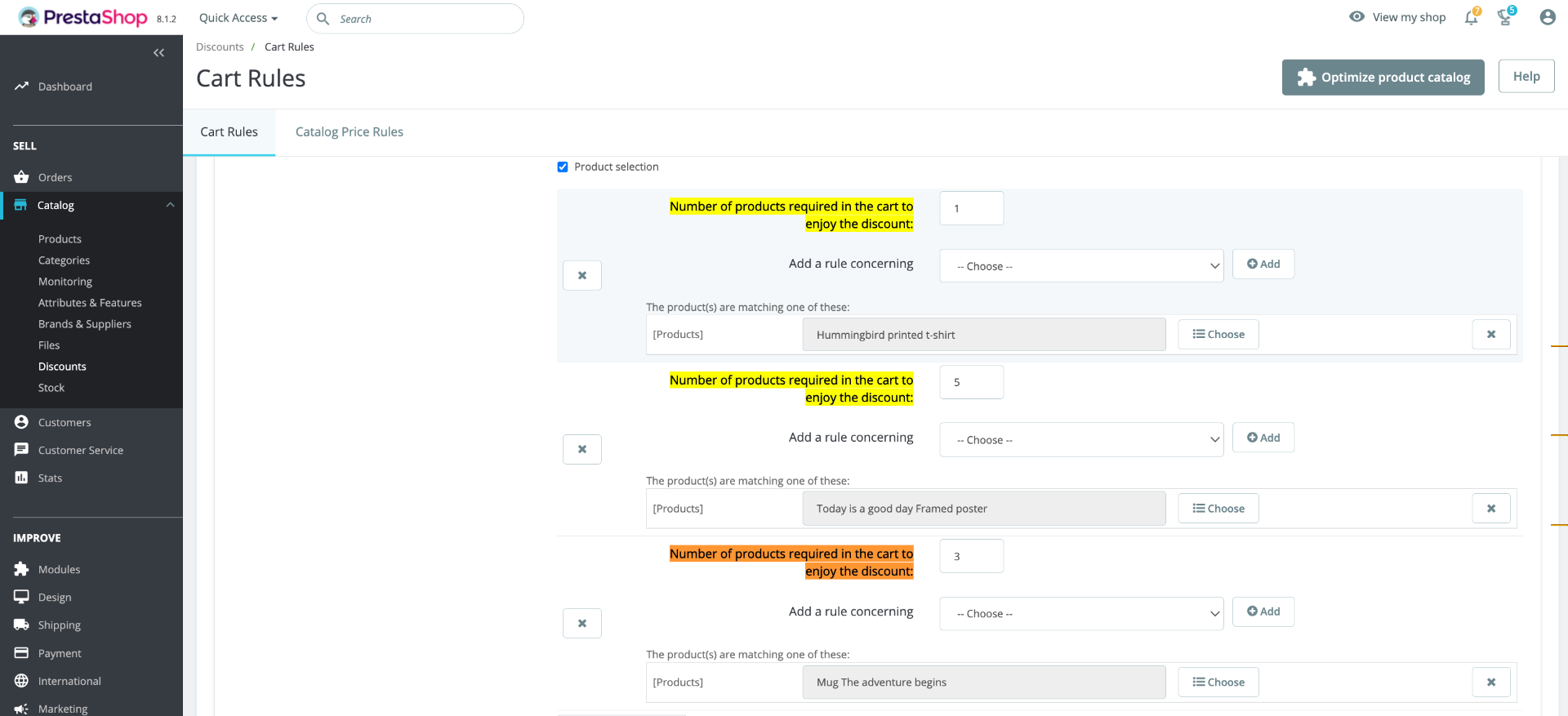
Task: Click the eye icon for View my shop
Action: [1356, 17]
